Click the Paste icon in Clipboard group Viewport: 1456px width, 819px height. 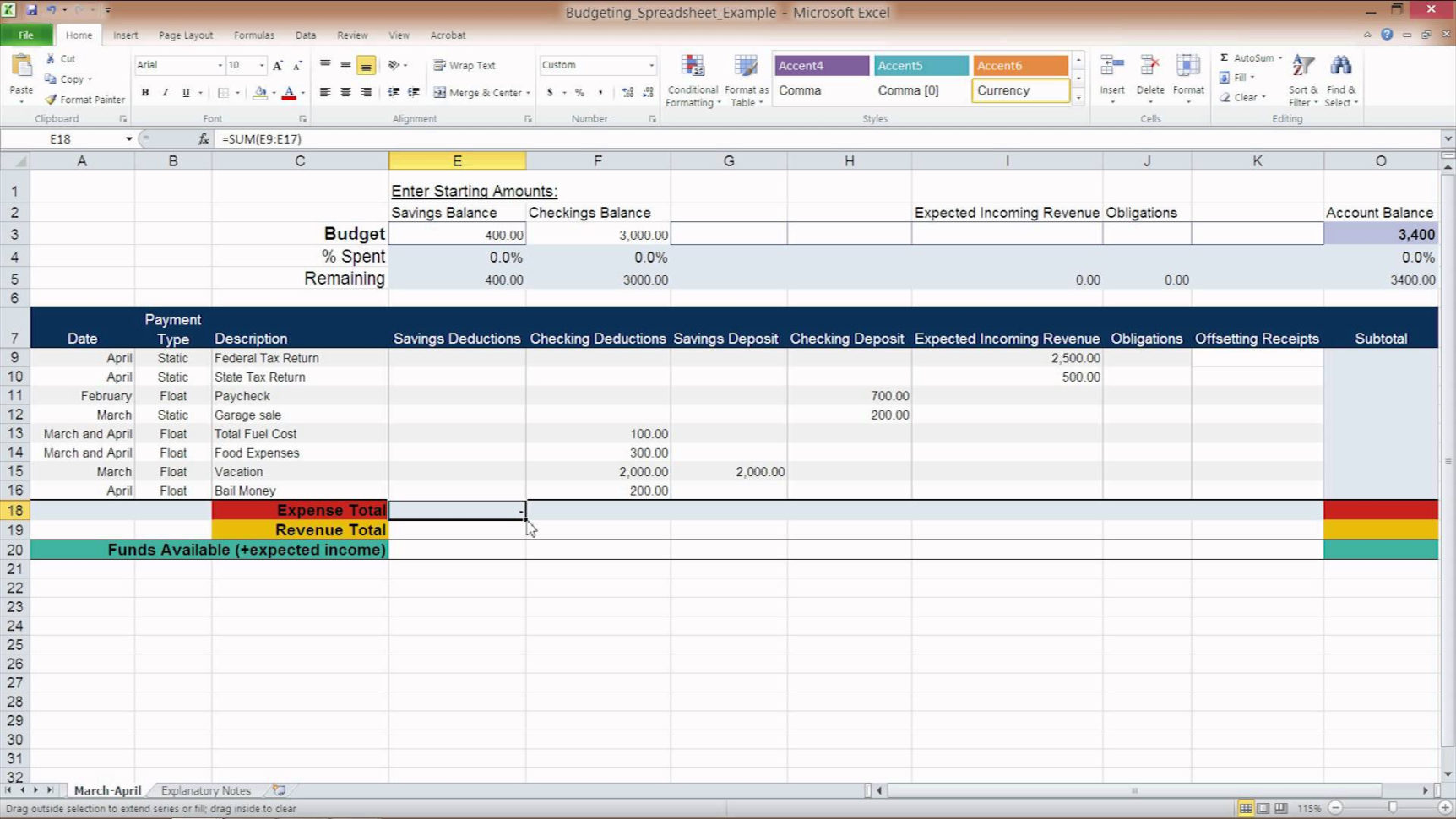pos(21,68)
